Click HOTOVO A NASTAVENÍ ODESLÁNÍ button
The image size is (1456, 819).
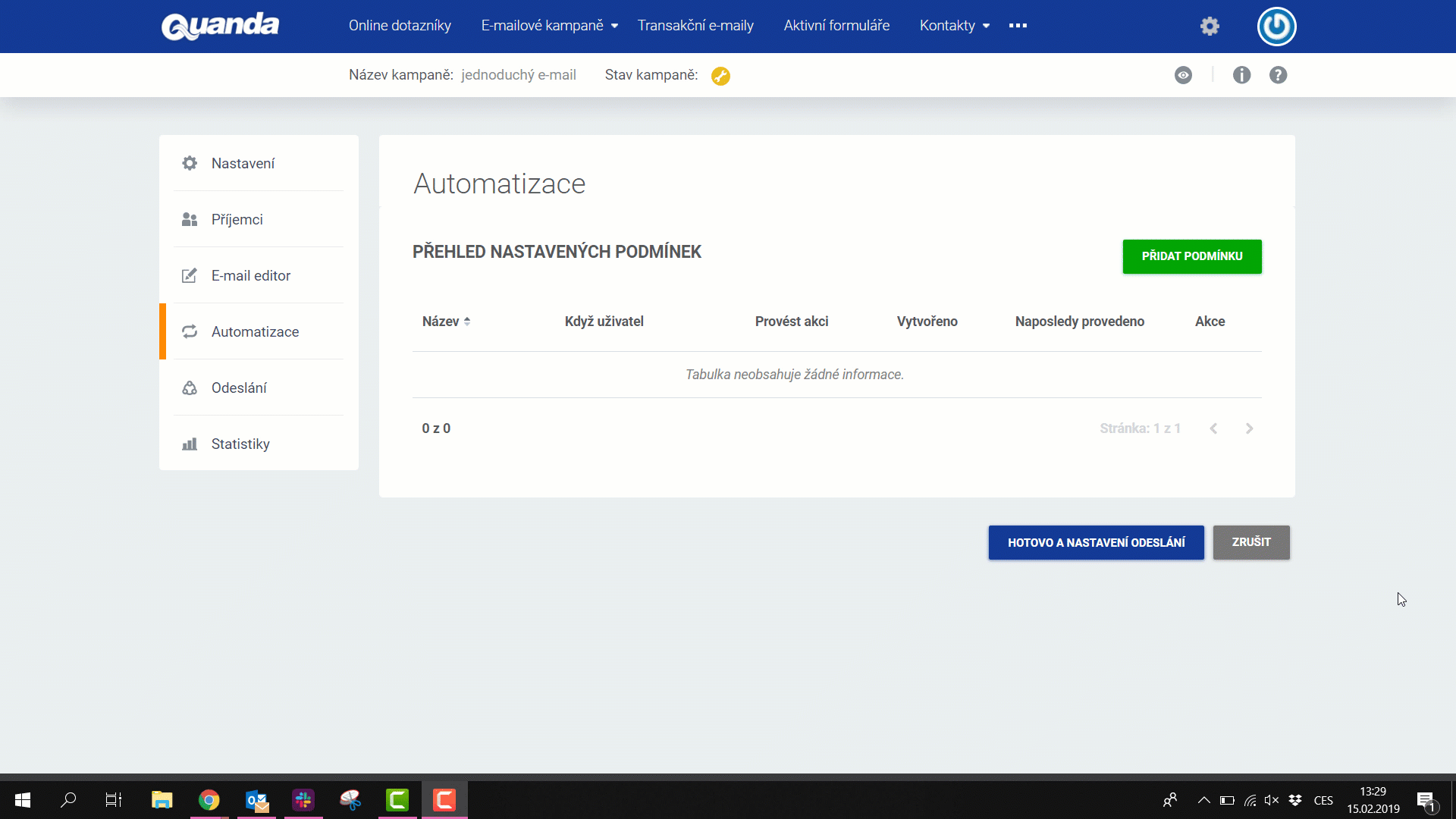pyautogui.click(x=1096, y=543)
